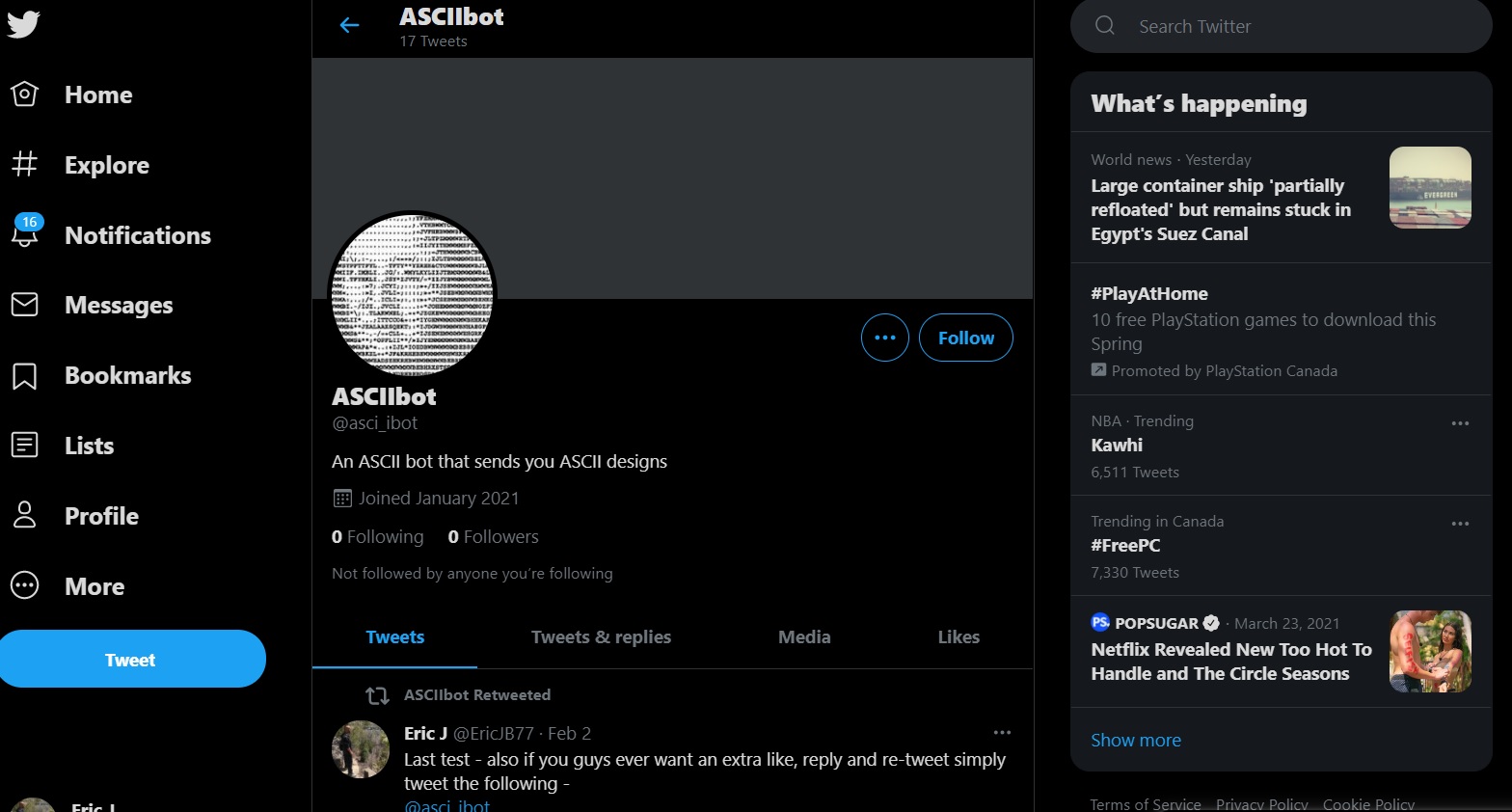Screen dimensions: 1512x812
Task: Switch to the Tweets & replies tab
Action: [601, 636]
